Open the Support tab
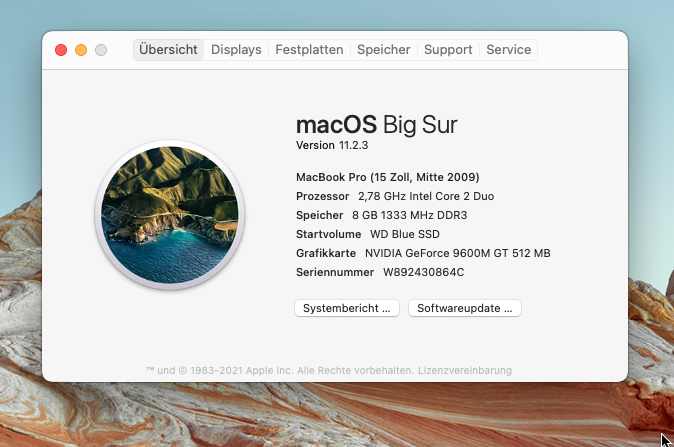 pos(448,50)
